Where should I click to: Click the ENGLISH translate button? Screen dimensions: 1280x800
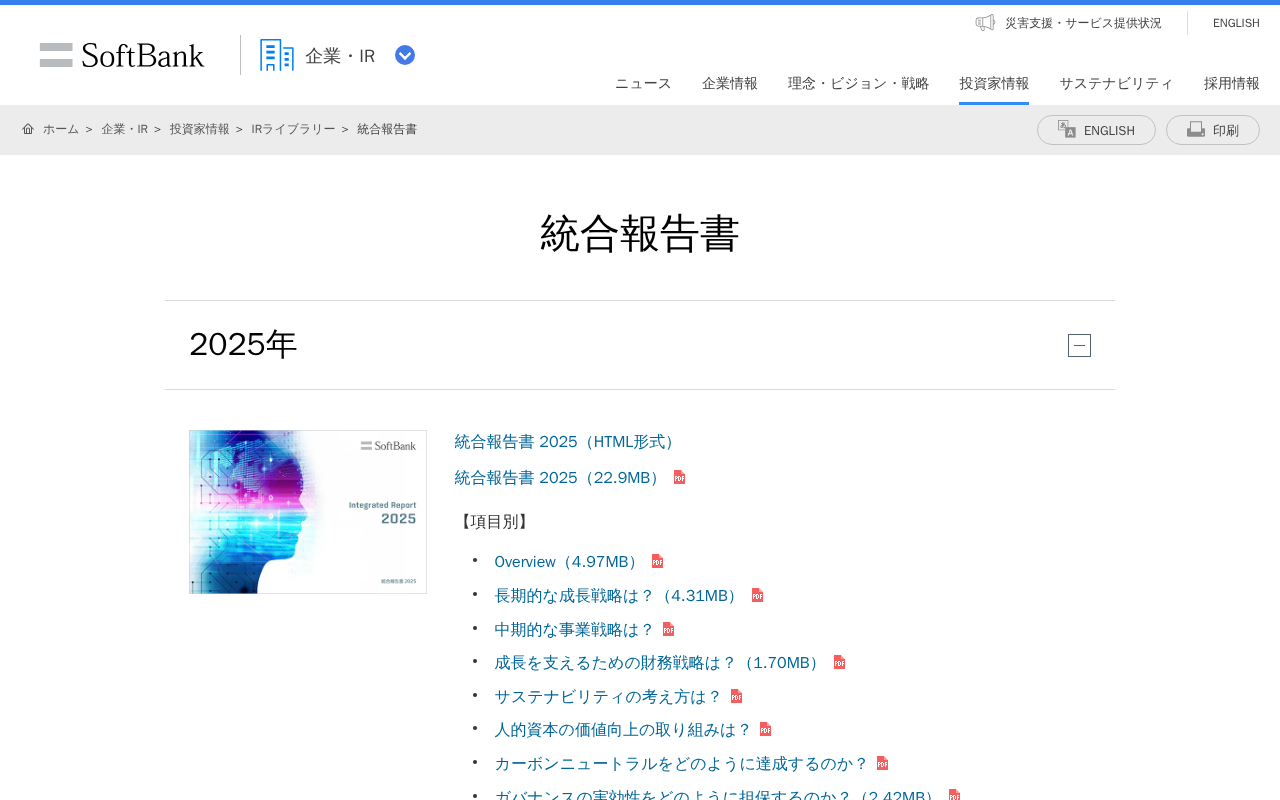pyautogui.click(x=1096, y=130)
